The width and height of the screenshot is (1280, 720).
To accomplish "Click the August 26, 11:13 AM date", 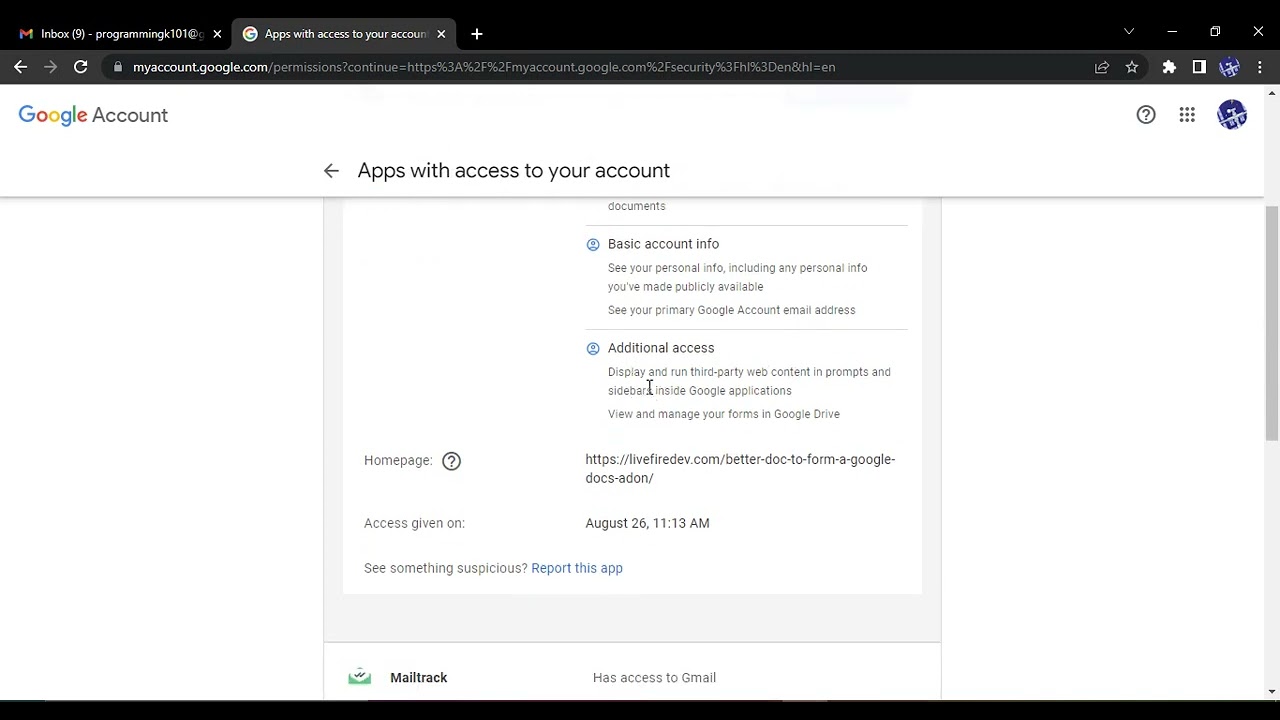I will pos(647,523).
